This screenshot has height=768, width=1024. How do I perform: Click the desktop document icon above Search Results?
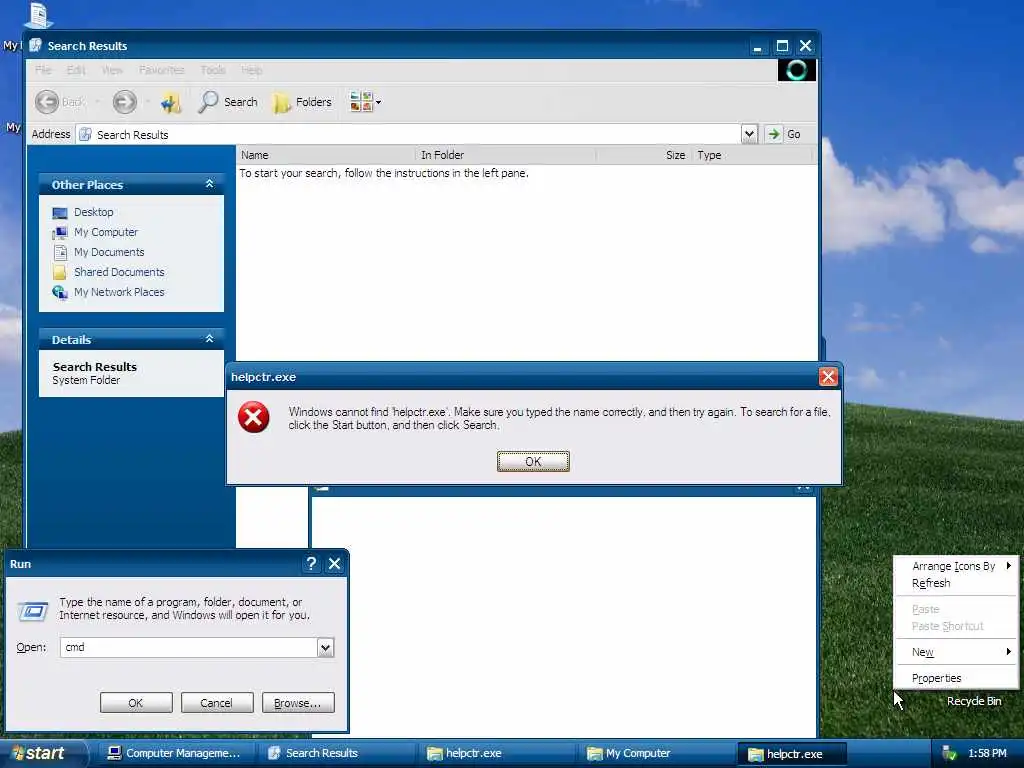tap(39, 15)
